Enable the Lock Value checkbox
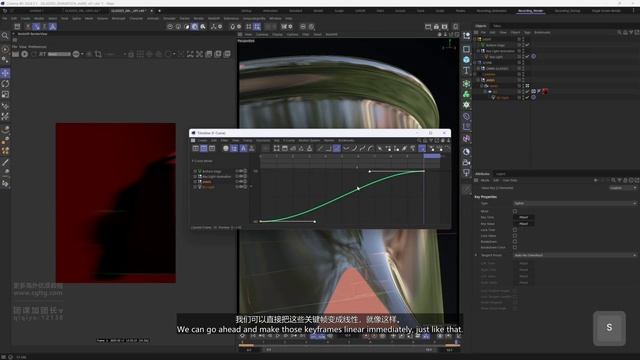The image size is (640, 360). click(x=515, y=236)
